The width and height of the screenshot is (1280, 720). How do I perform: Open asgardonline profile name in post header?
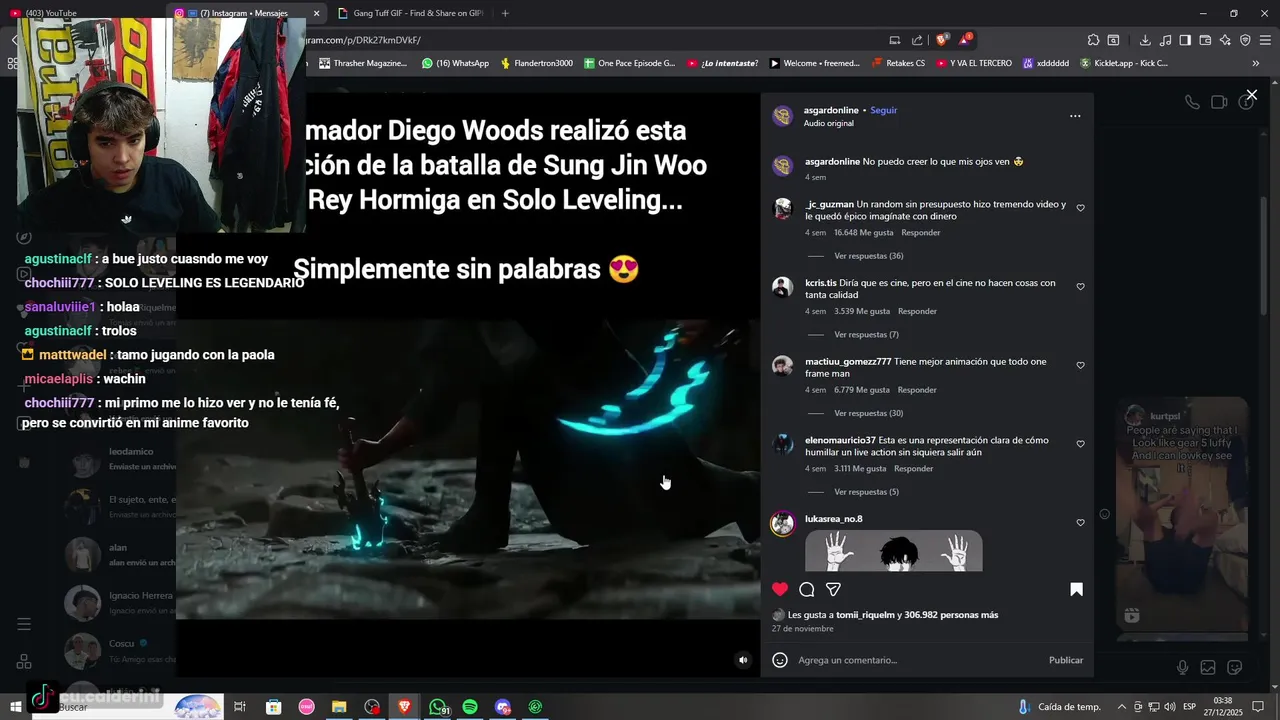click(831, 110)
